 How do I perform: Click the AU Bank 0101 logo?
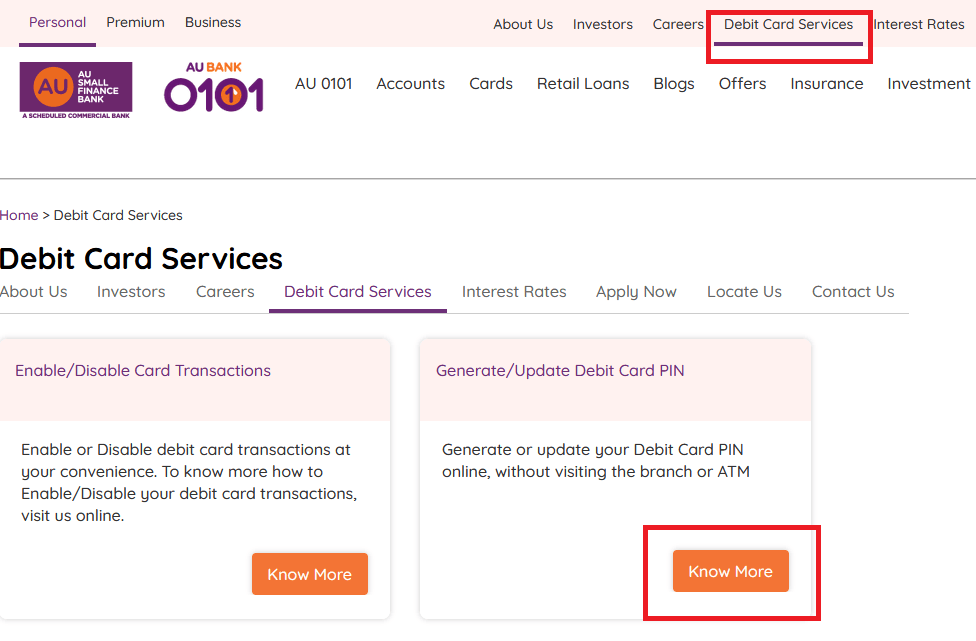pos(214,88)
